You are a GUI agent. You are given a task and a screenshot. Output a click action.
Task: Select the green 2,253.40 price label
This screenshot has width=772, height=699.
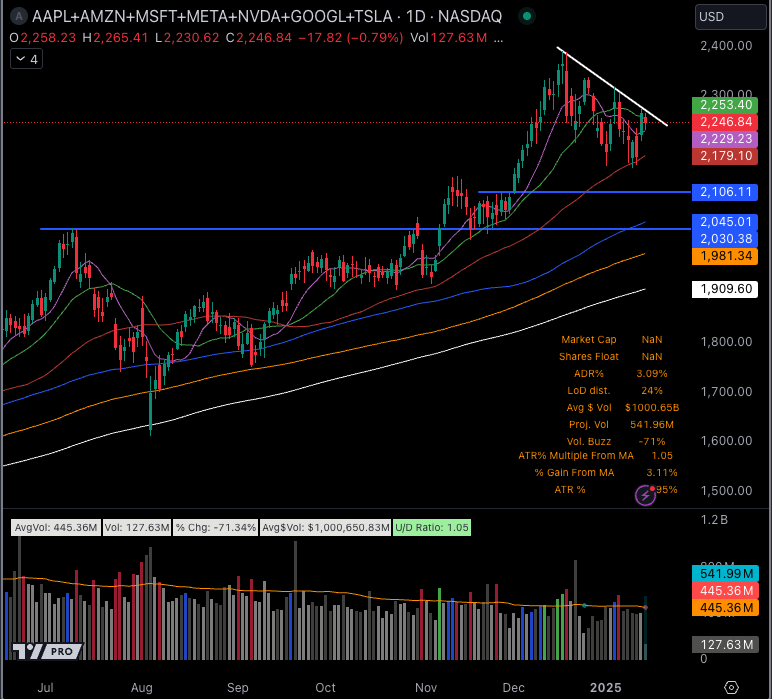(725, 105)
